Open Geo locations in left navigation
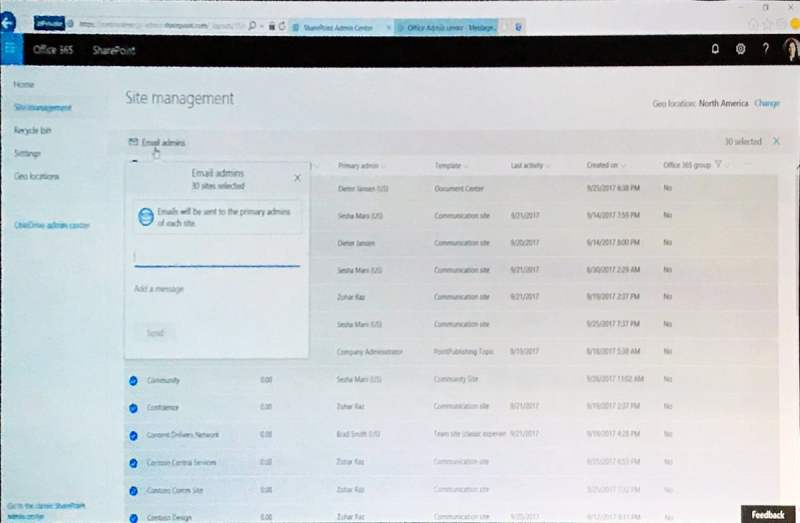800x523 pixels. pyautogui.click(x=36, y=176)
